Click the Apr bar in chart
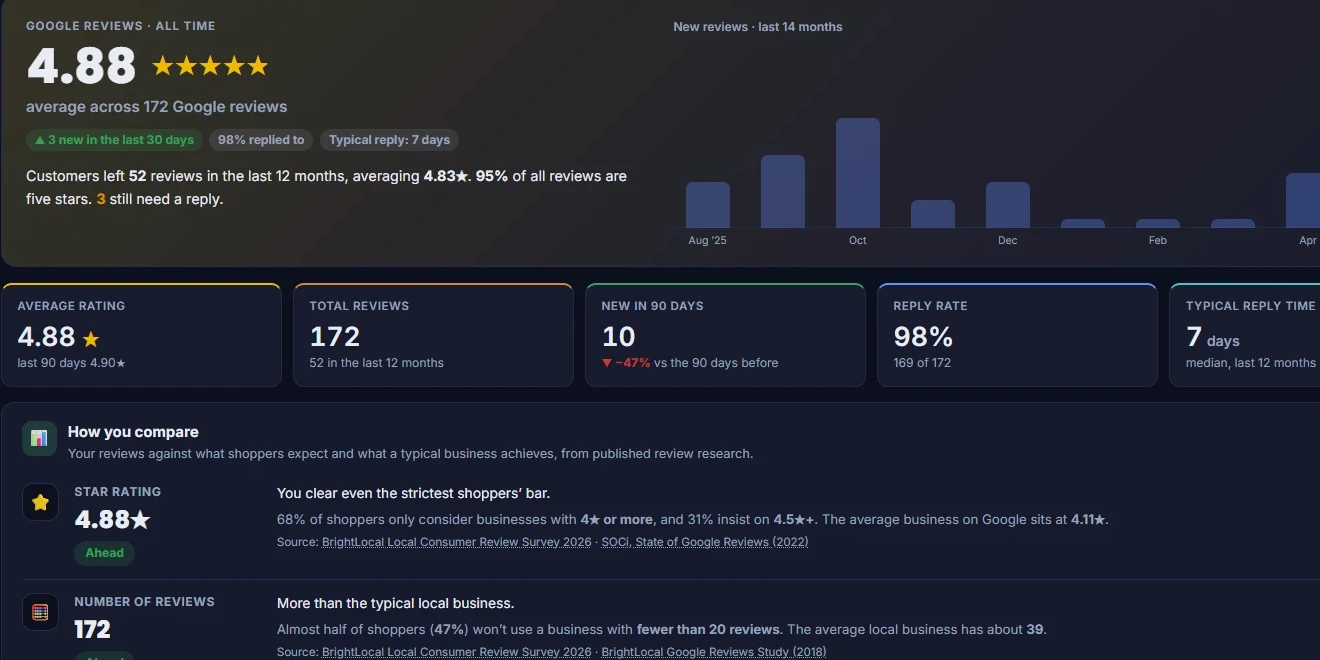The height and width of the screenshot is (660, 1320). (x=1303, y=200)
